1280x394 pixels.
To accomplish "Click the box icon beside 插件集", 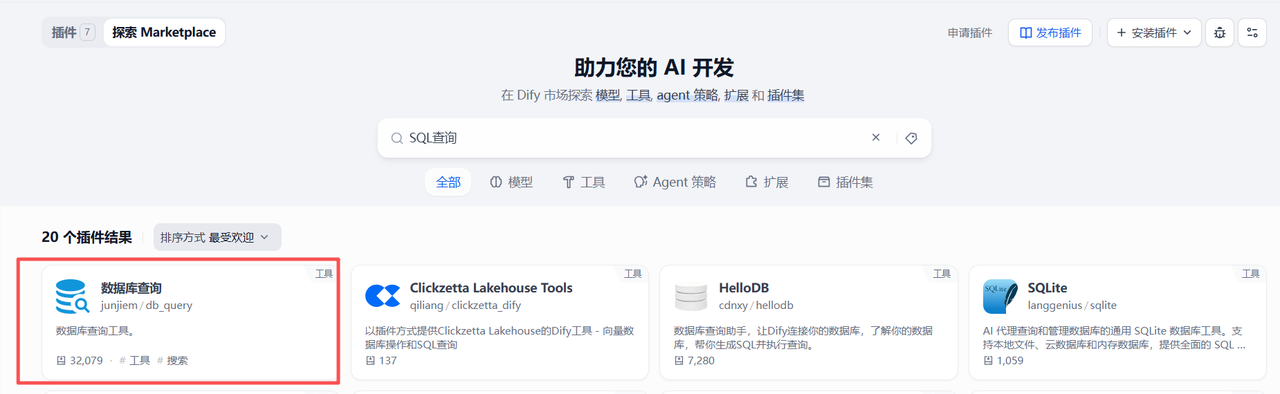I will [824, 182].
